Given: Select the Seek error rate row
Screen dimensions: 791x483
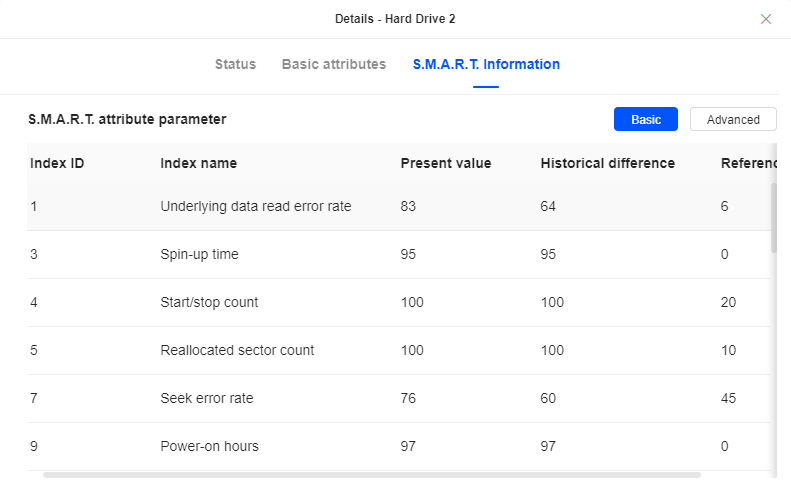Looking at the screenshot, I should [x=206, y=398].
